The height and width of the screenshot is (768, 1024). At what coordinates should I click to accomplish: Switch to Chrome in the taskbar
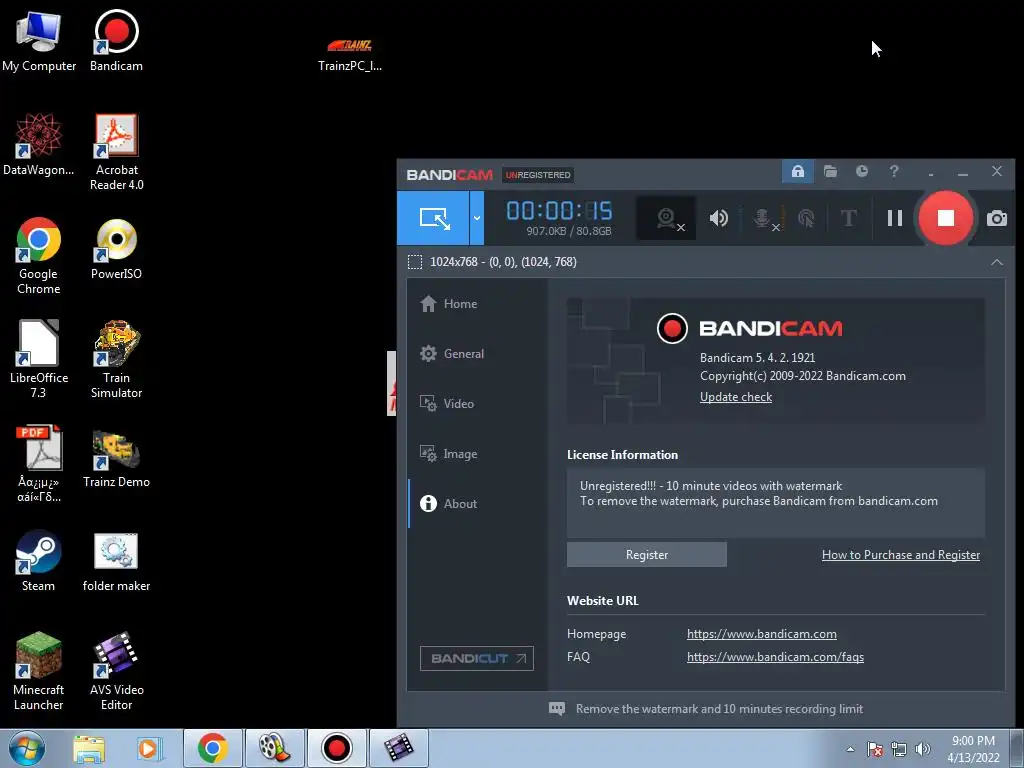click(x=213, y=748)
